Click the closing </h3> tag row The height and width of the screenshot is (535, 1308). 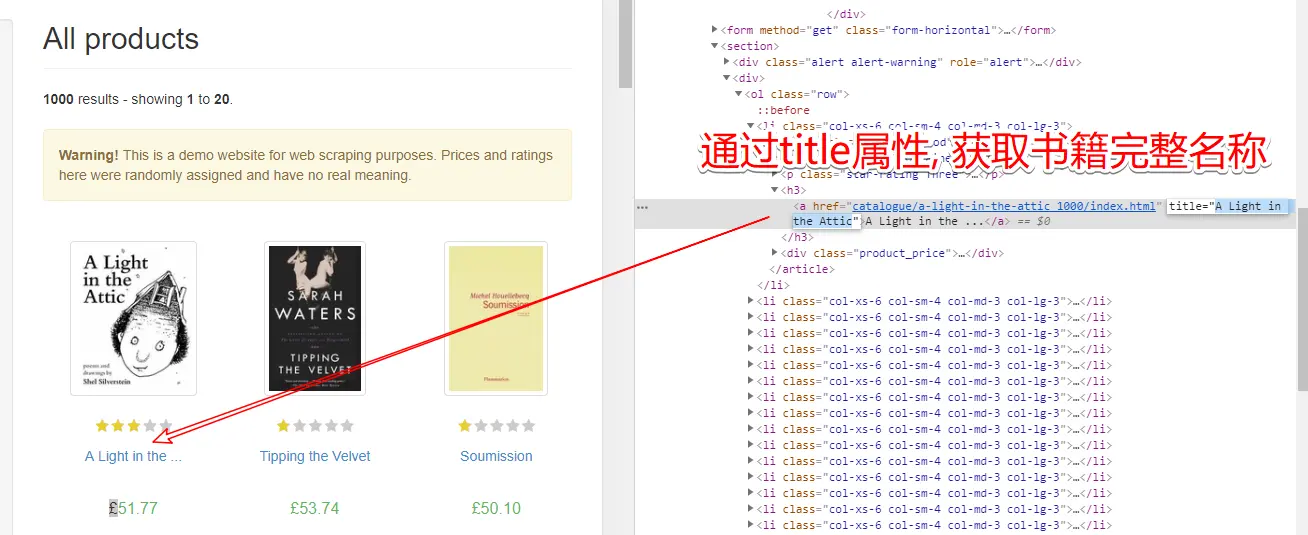799,237
